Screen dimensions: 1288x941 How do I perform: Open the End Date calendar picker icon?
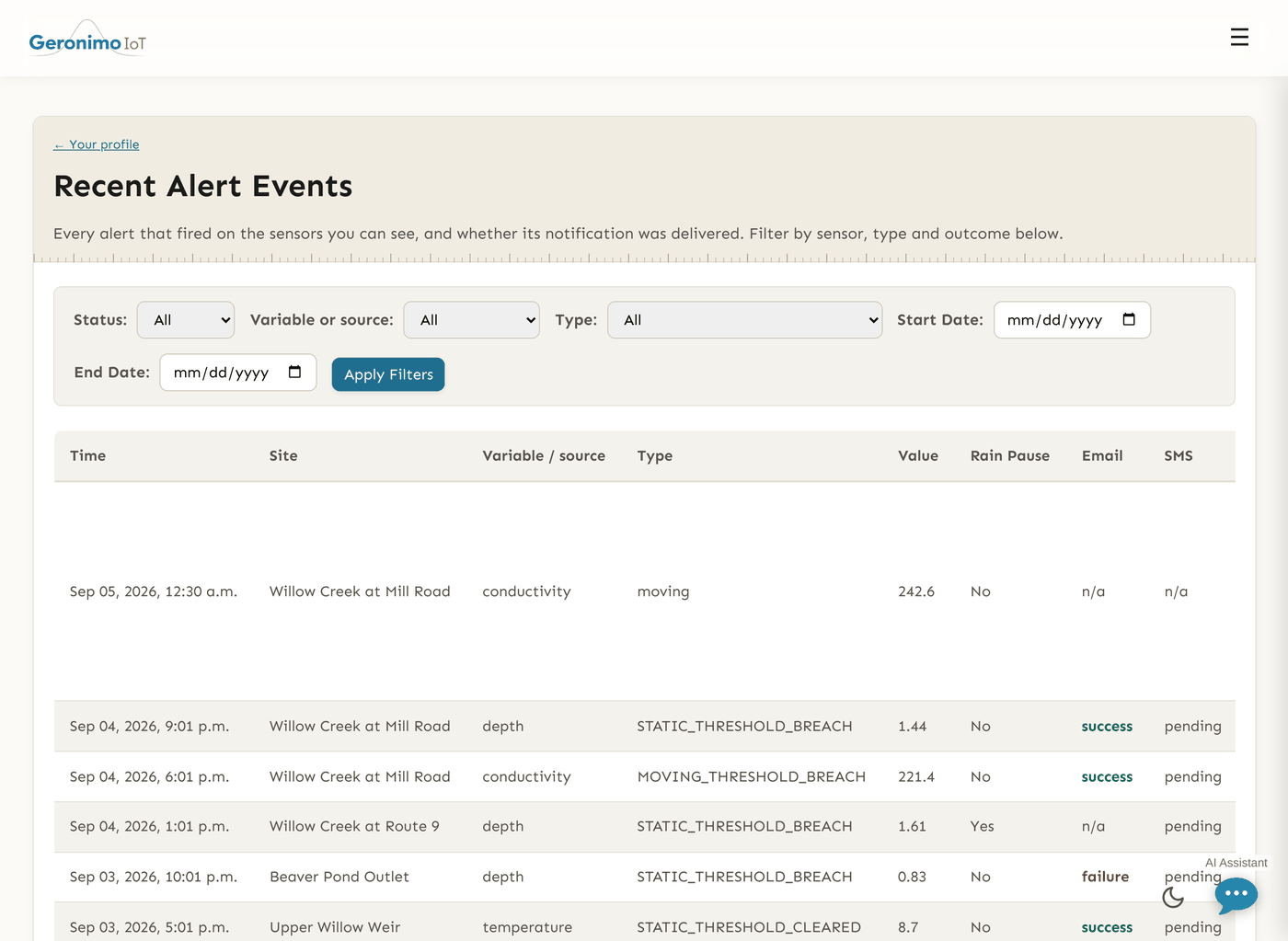pos(294,372)
